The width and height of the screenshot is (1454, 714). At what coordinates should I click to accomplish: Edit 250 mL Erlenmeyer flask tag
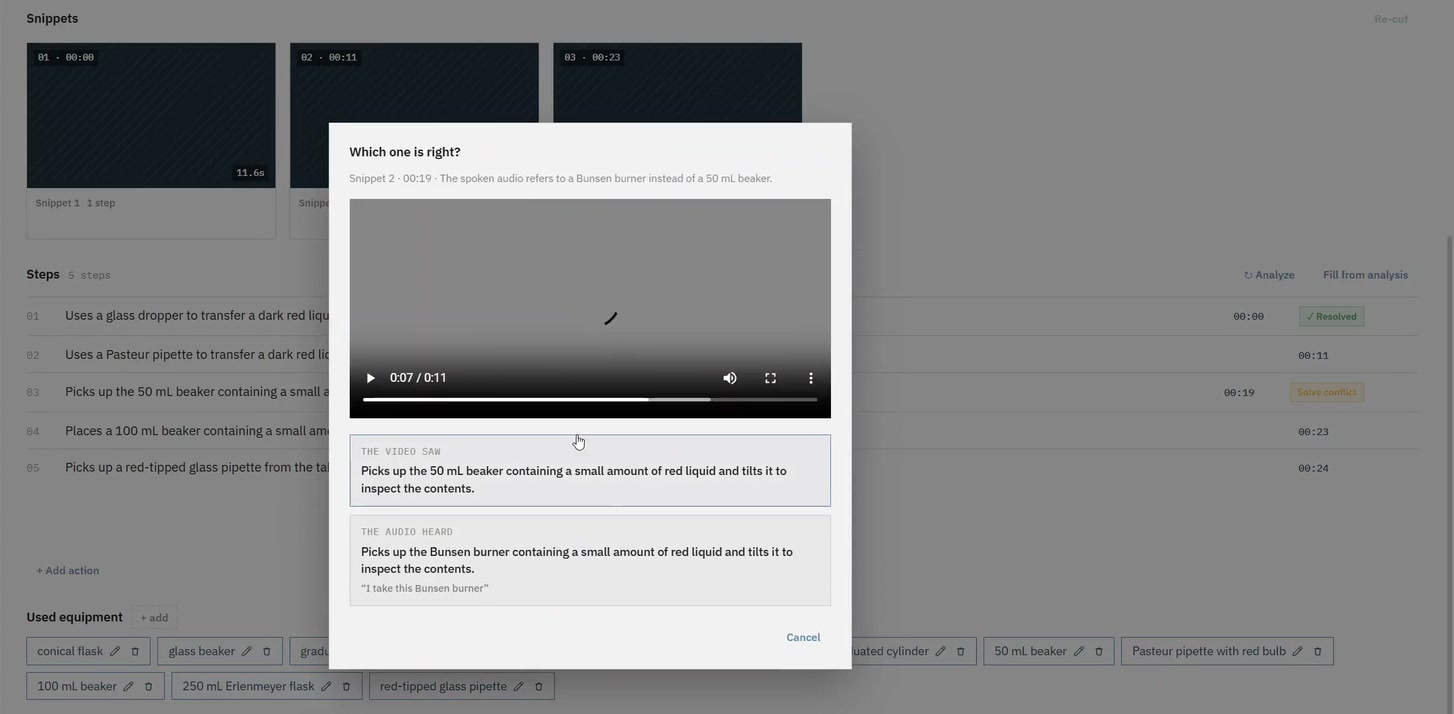(x=326, y=687)
